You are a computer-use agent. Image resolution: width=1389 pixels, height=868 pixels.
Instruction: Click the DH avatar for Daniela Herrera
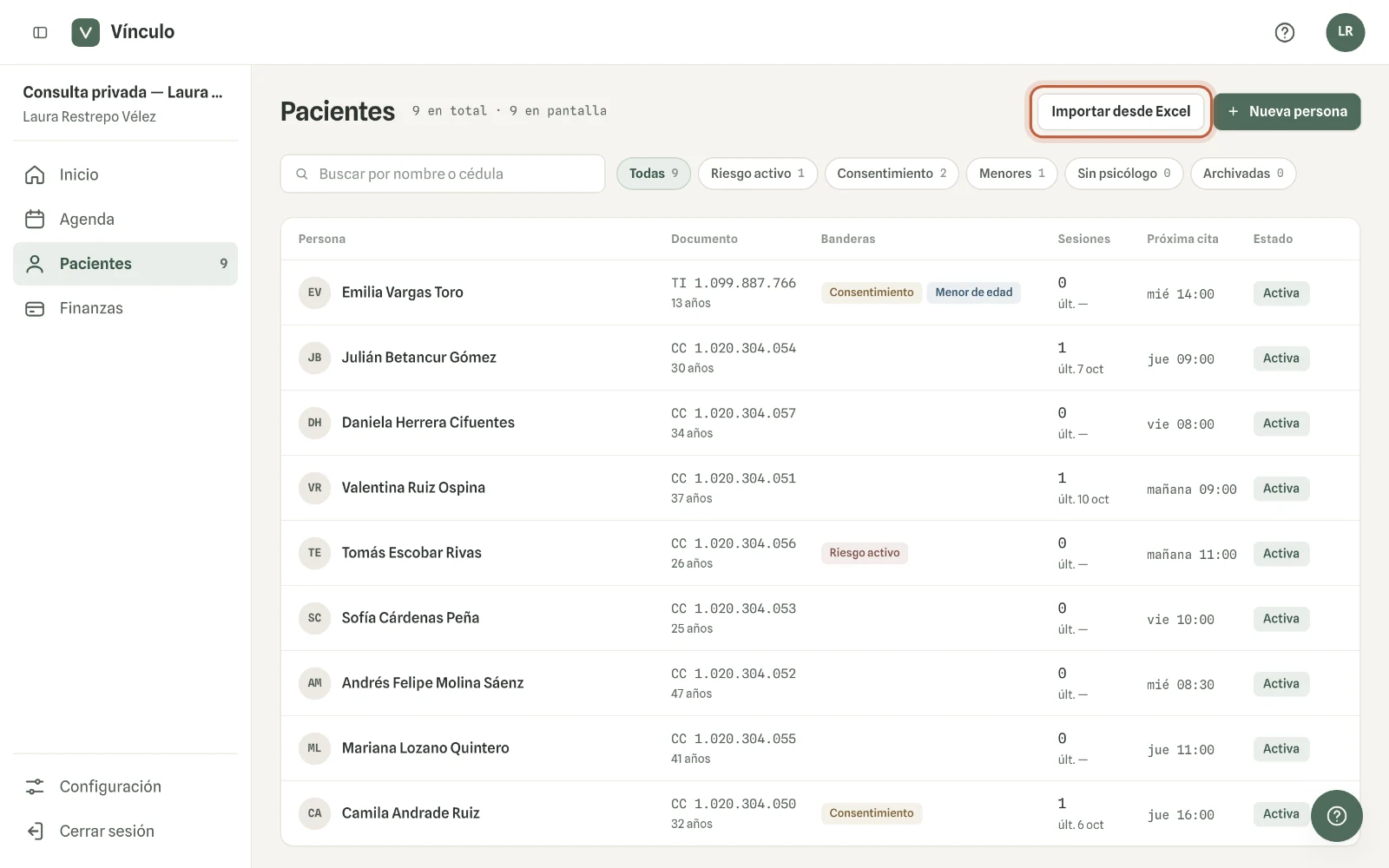click(x=314, y=423)
